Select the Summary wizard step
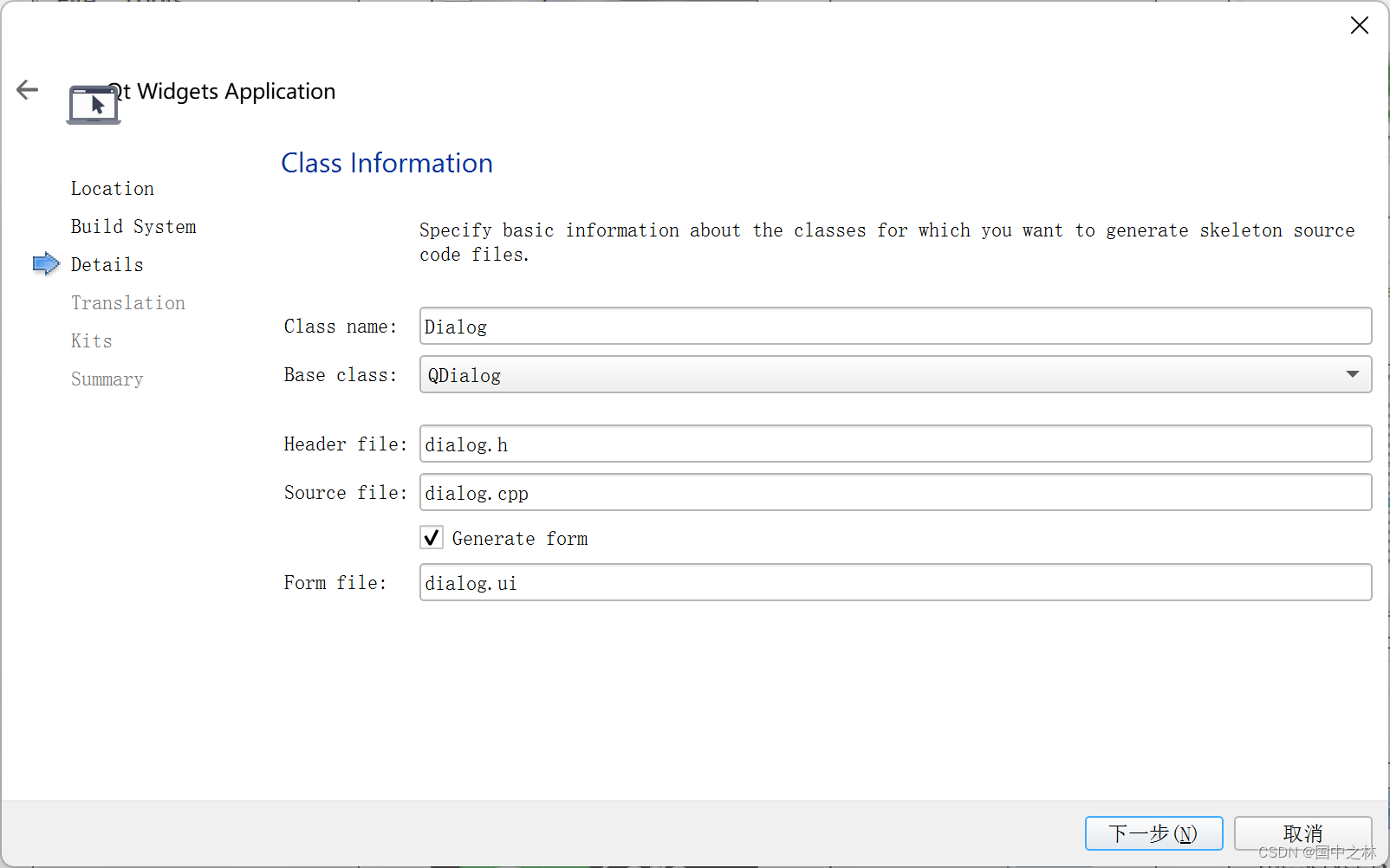Image resolution: width=1390 pixels, height=868 pixels. click(107, 379)
